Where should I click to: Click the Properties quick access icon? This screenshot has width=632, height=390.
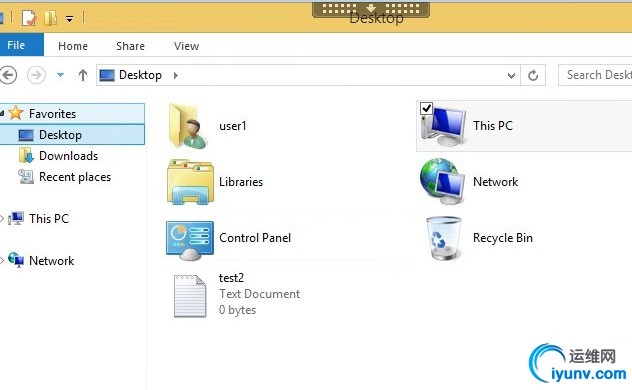29,18
